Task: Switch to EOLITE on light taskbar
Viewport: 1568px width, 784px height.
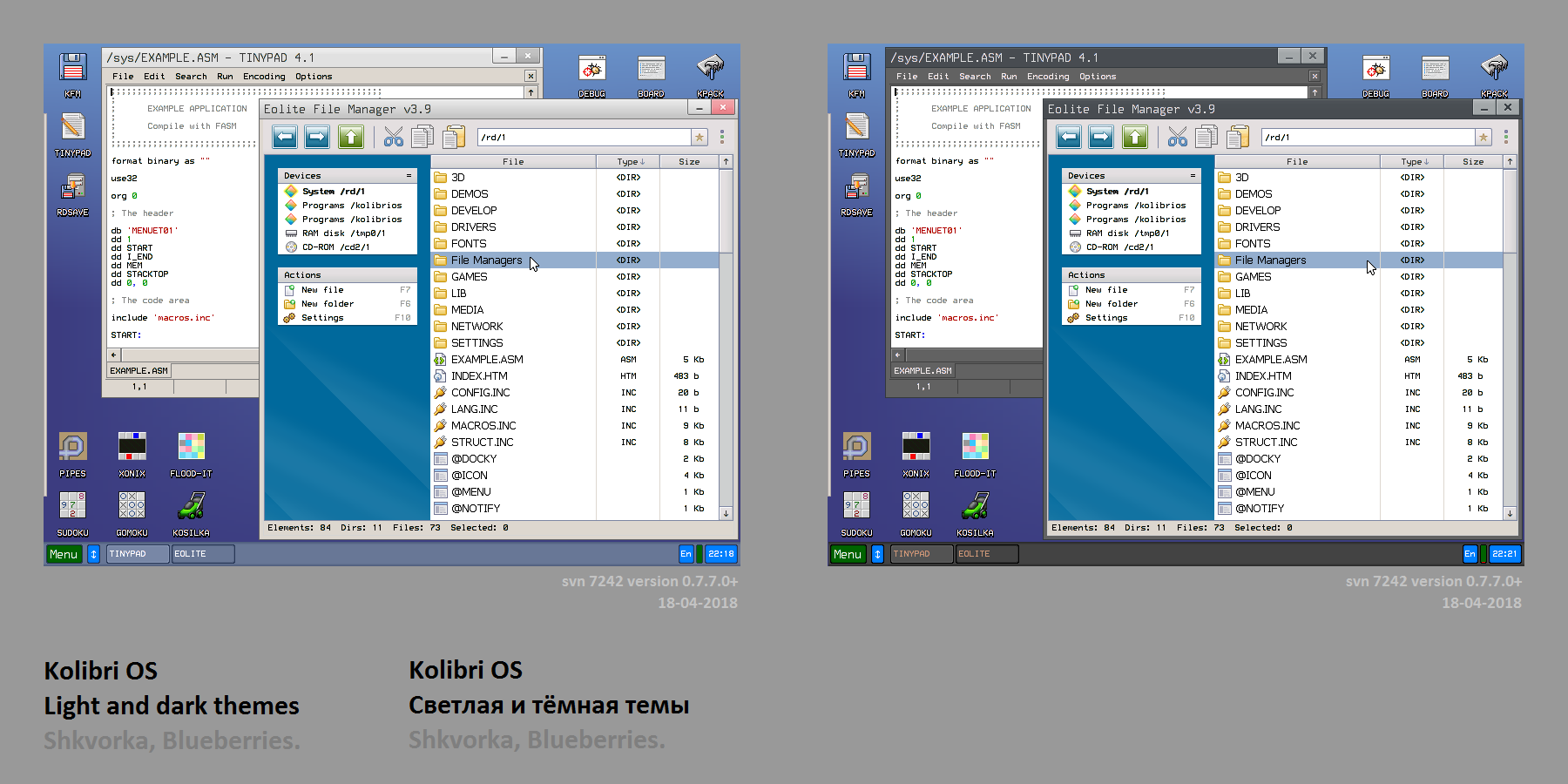Action: pyautogui.click(x=202, y=554)
